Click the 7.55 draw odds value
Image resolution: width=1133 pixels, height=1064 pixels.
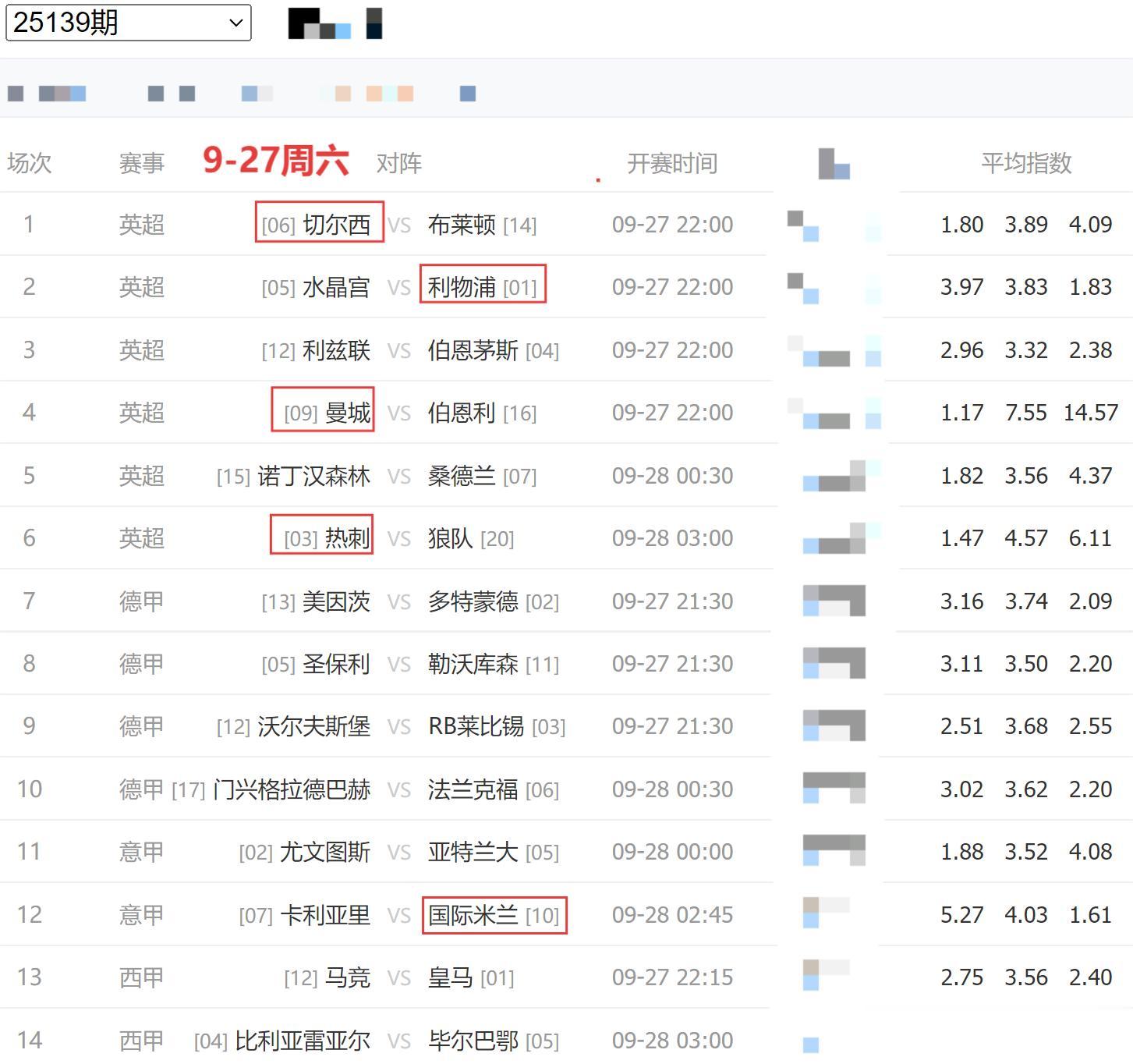(x=1025, y=413)
